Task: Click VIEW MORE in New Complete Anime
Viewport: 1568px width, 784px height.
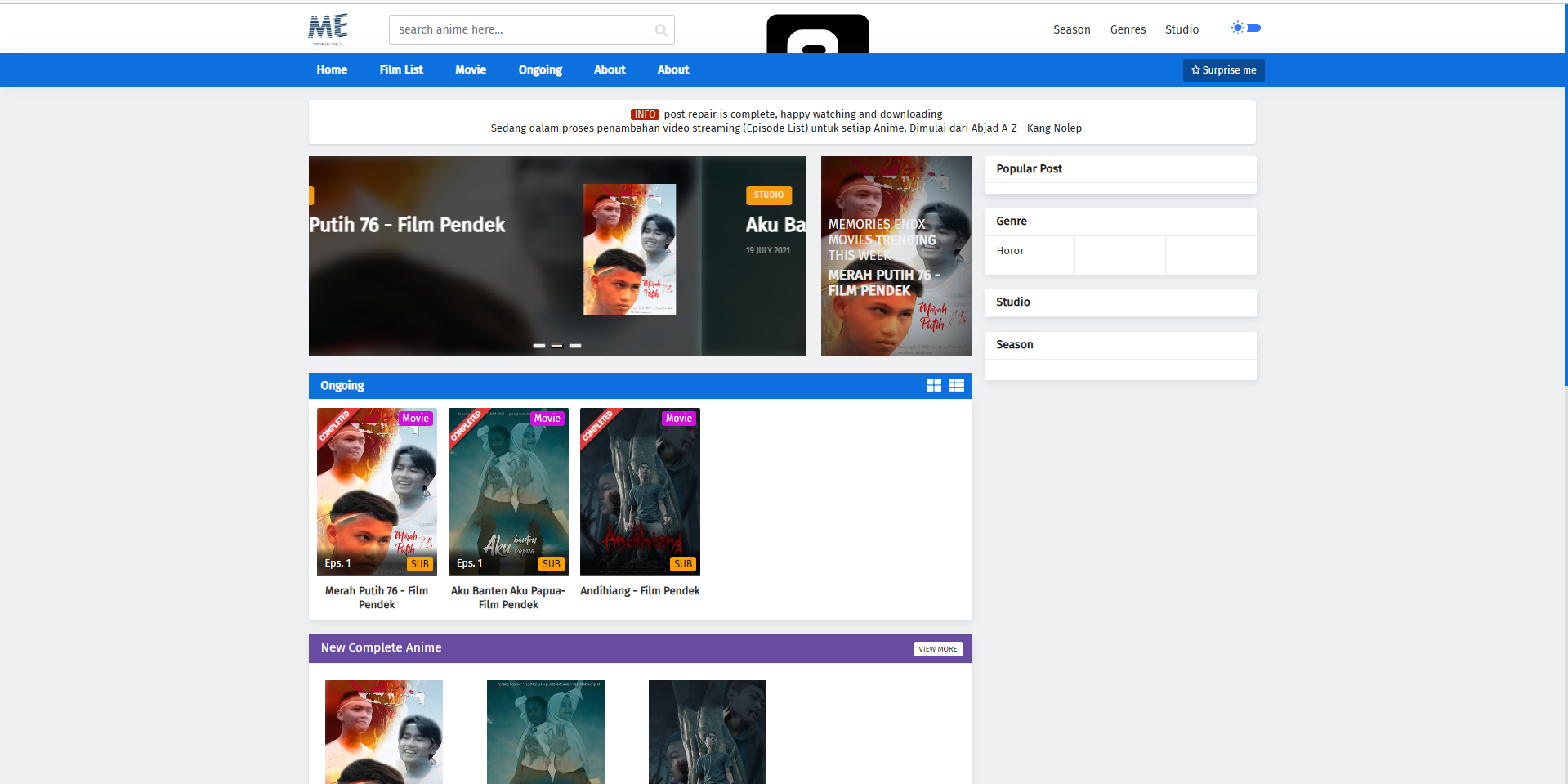Action: [937, 648]
